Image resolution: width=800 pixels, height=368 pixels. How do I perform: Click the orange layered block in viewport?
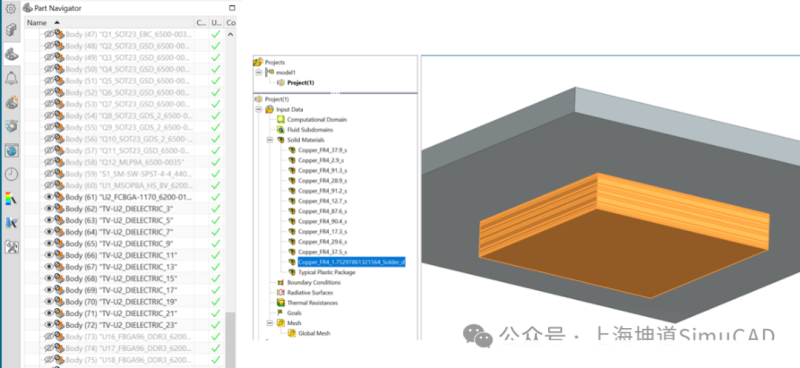pyautogui.click(x=623, y=235)
